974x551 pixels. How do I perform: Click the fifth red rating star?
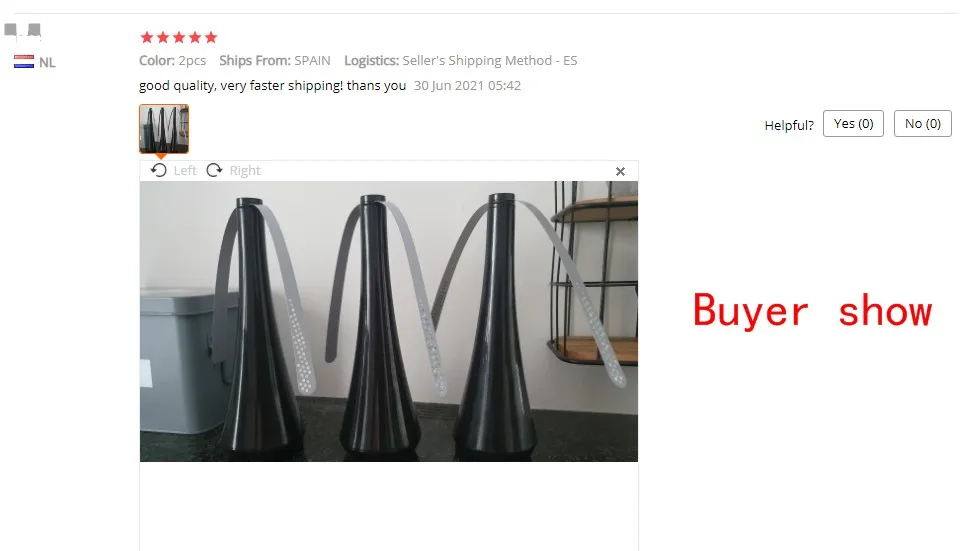[211, 37]
